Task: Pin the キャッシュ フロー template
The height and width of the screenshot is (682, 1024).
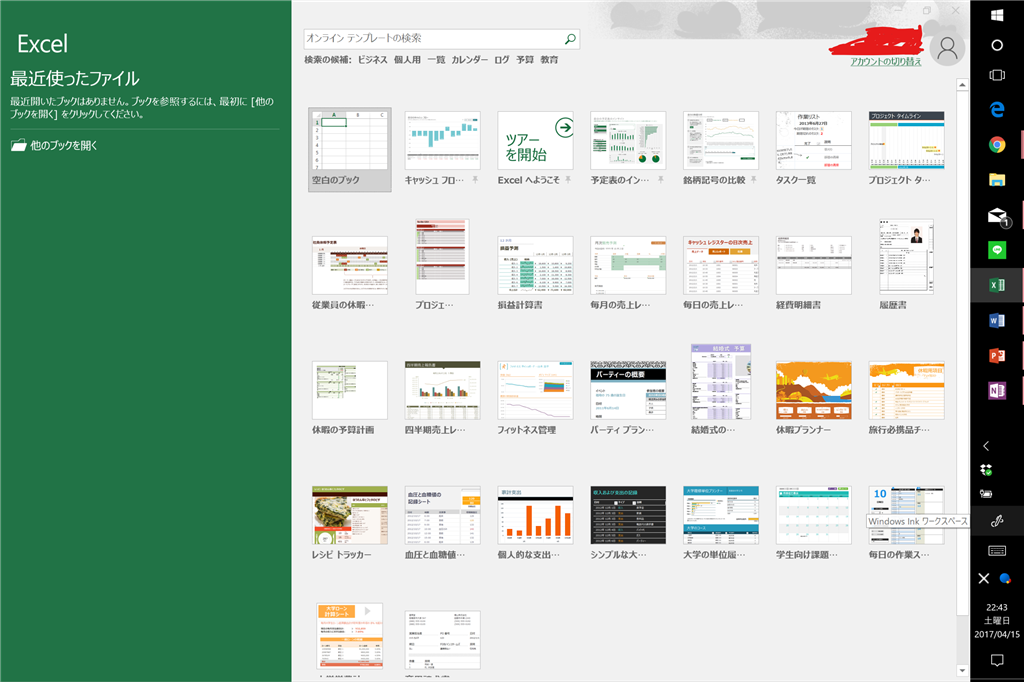Action: tap(475, 180)
